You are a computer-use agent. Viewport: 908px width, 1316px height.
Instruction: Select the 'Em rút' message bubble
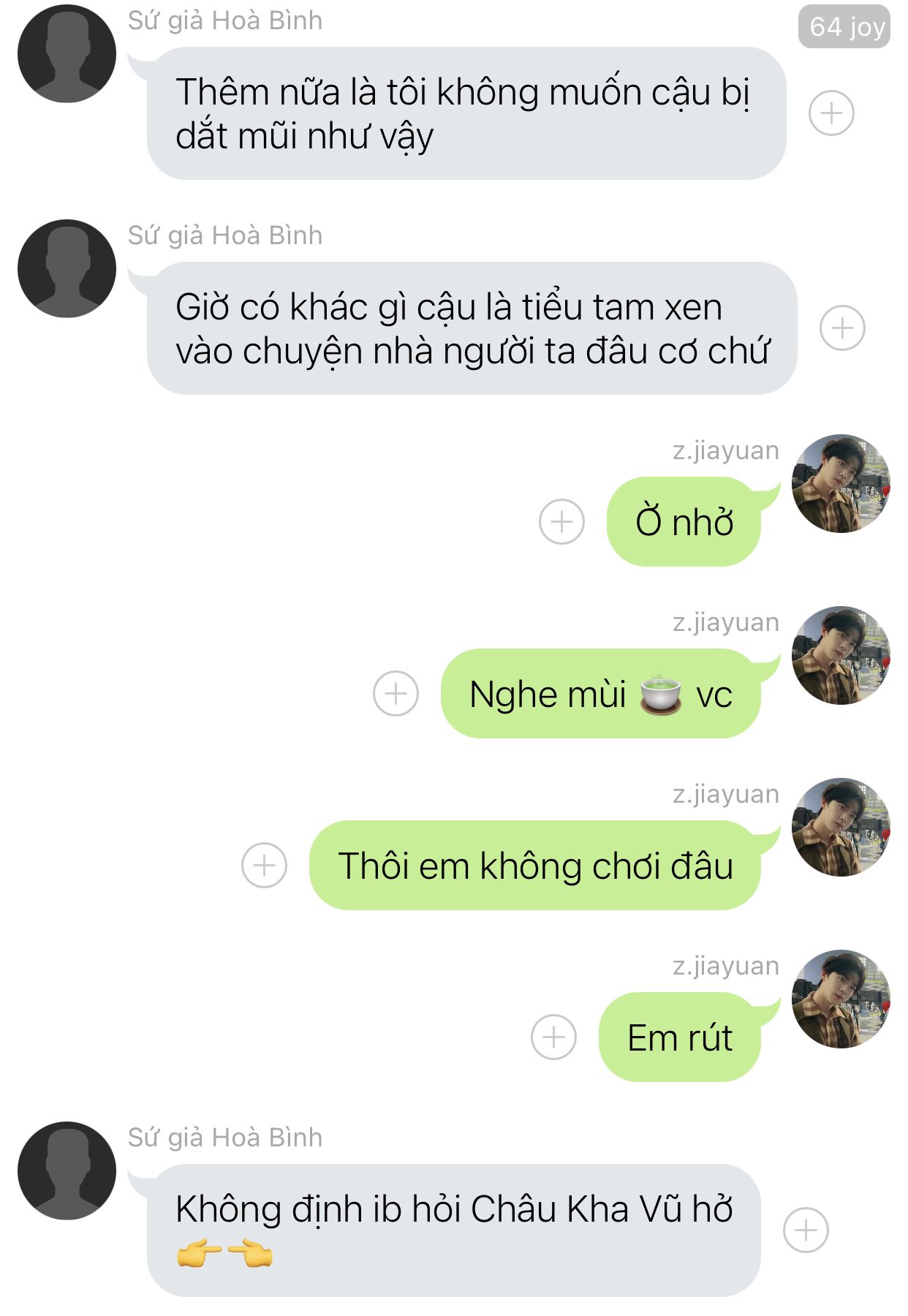(680, 1037)
